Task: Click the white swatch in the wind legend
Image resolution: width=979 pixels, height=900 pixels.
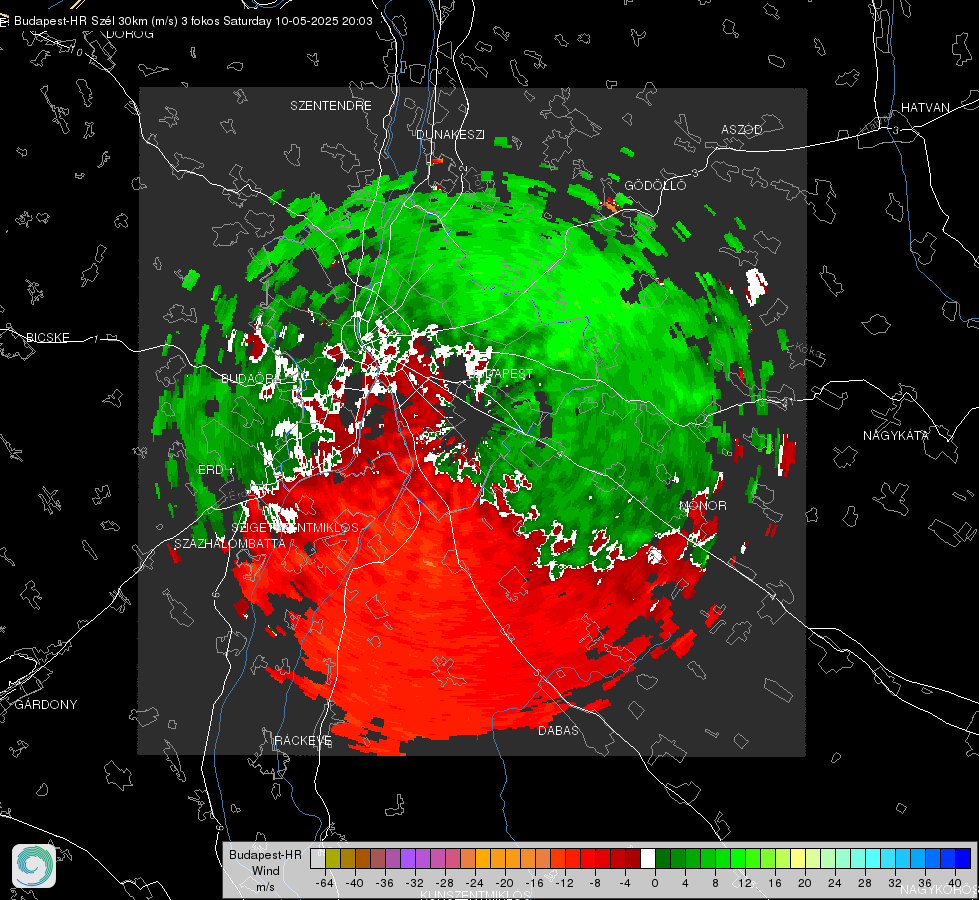Action: [647, 859]
